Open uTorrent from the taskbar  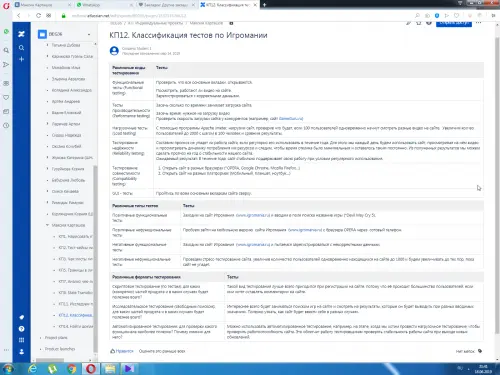click(x=52, y=369)
